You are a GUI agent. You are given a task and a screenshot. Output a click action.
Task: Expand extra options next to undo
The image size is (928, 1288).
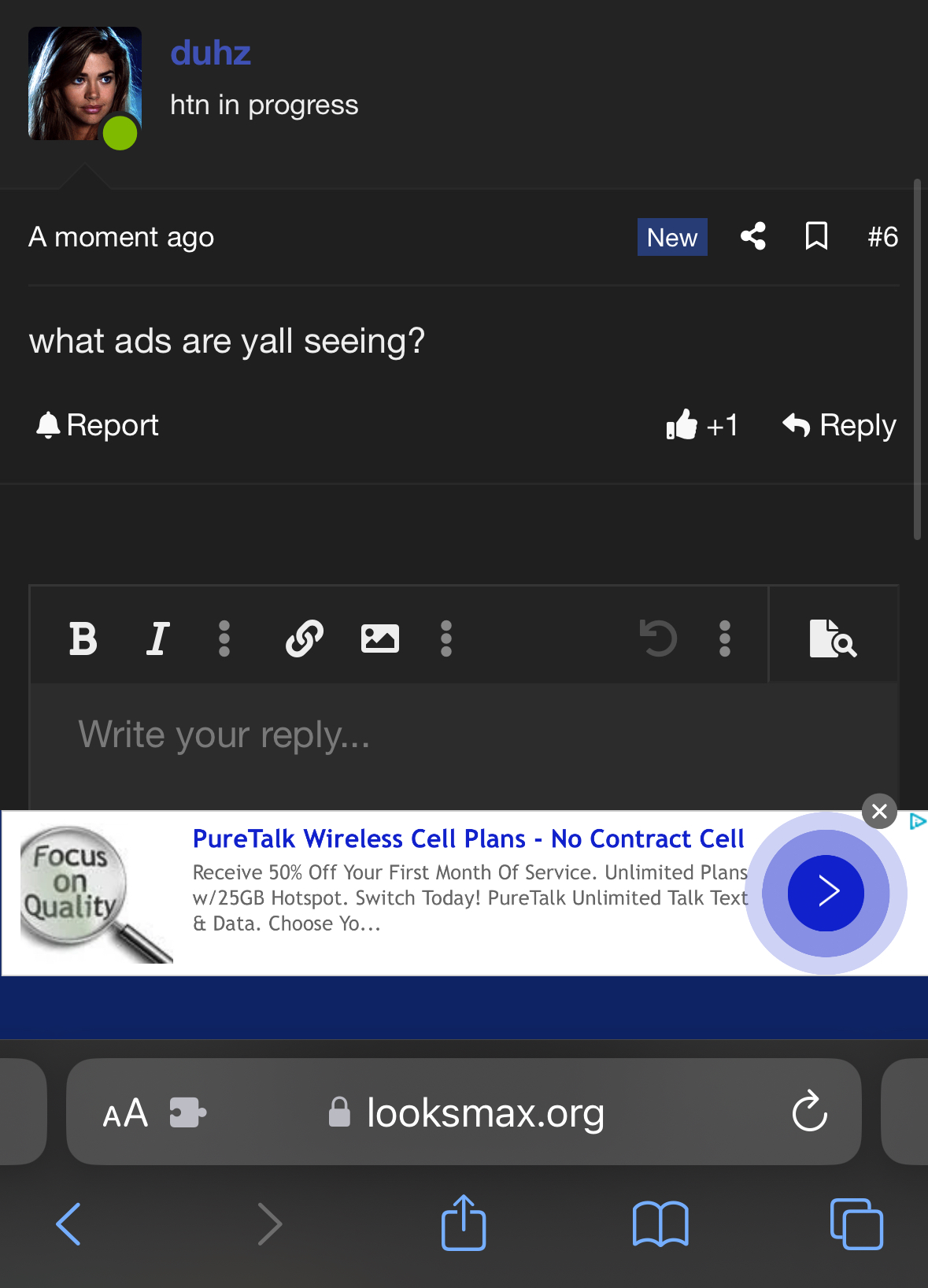point(725,638)
